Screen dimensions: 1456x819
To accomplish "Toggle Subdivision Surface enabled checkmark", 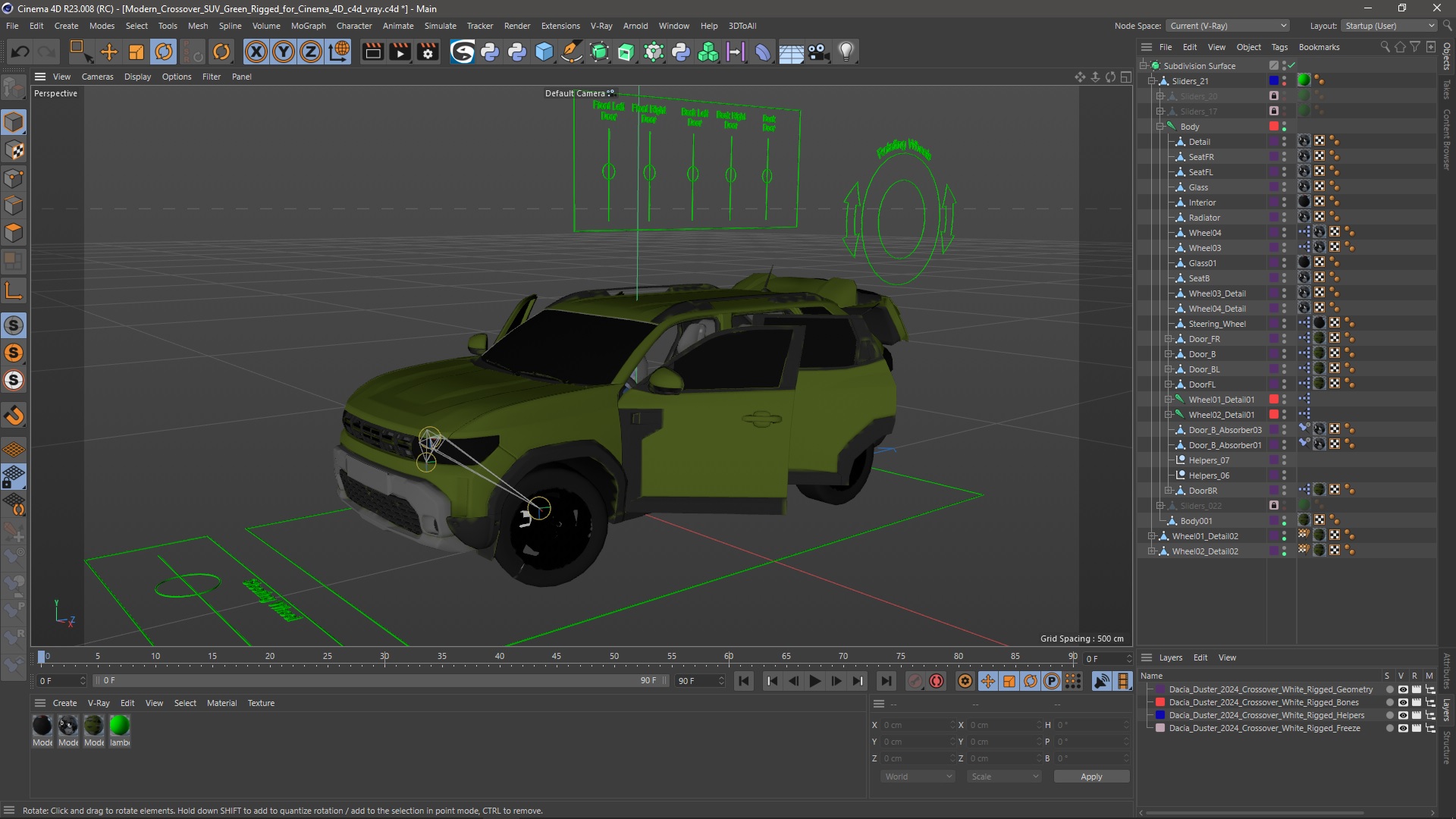I will tap(1291, 66).
